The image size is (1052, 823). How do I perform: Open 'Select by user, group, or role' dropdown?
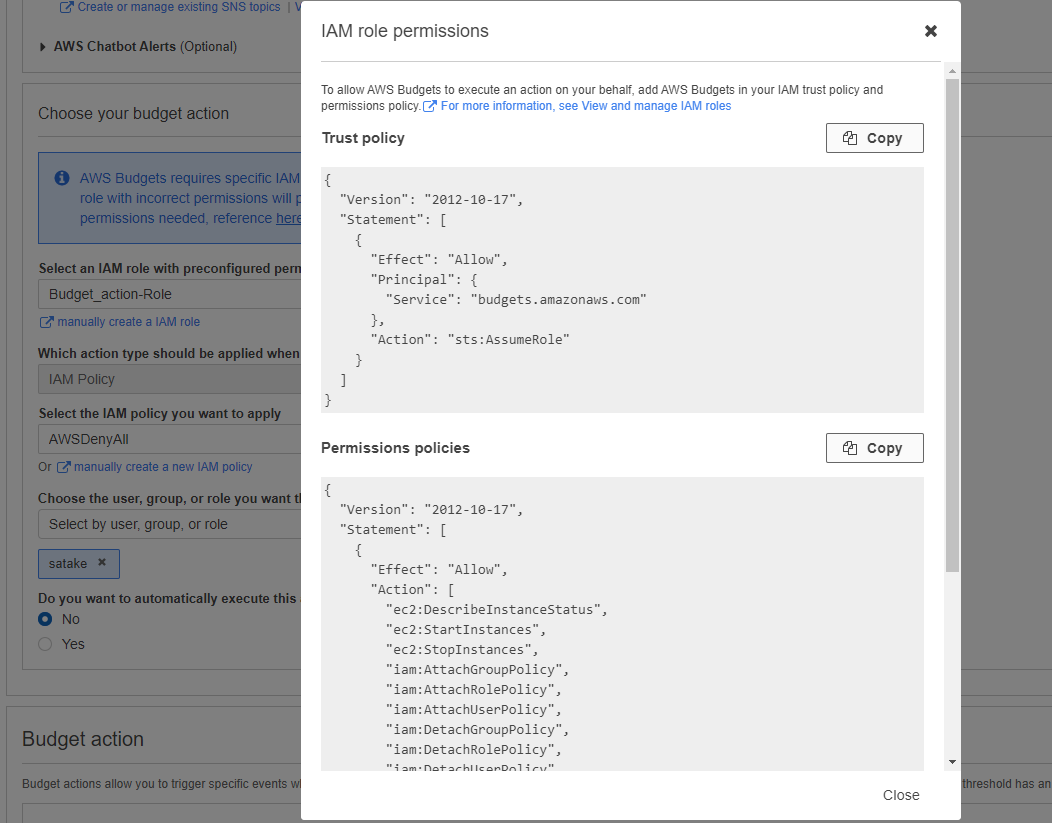point(170,525)
